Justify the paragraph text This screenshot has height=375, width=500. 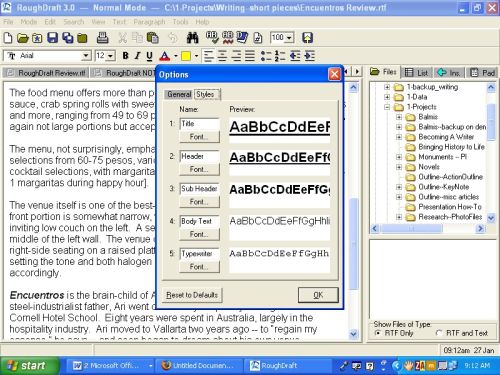[x=250, y=56]
